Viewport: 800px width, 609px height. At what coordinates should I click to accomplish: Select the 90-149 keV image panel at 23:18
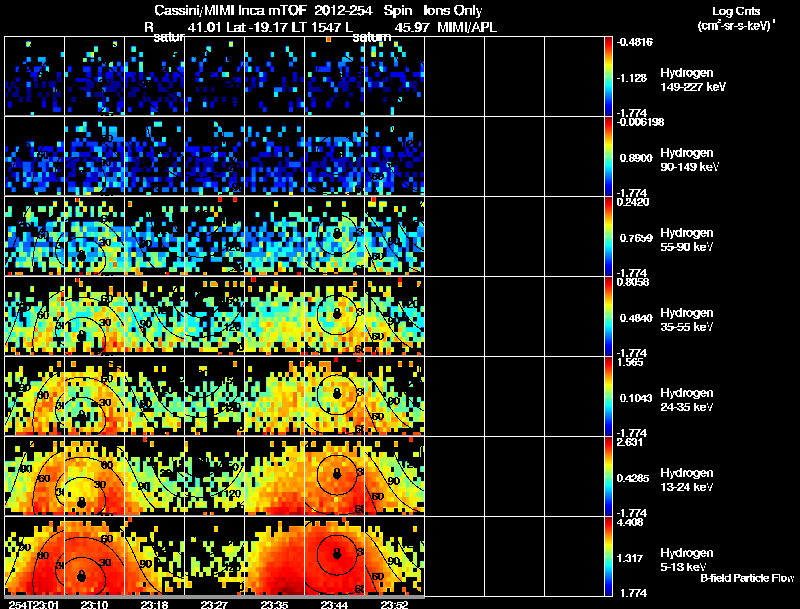coord(154,156)
